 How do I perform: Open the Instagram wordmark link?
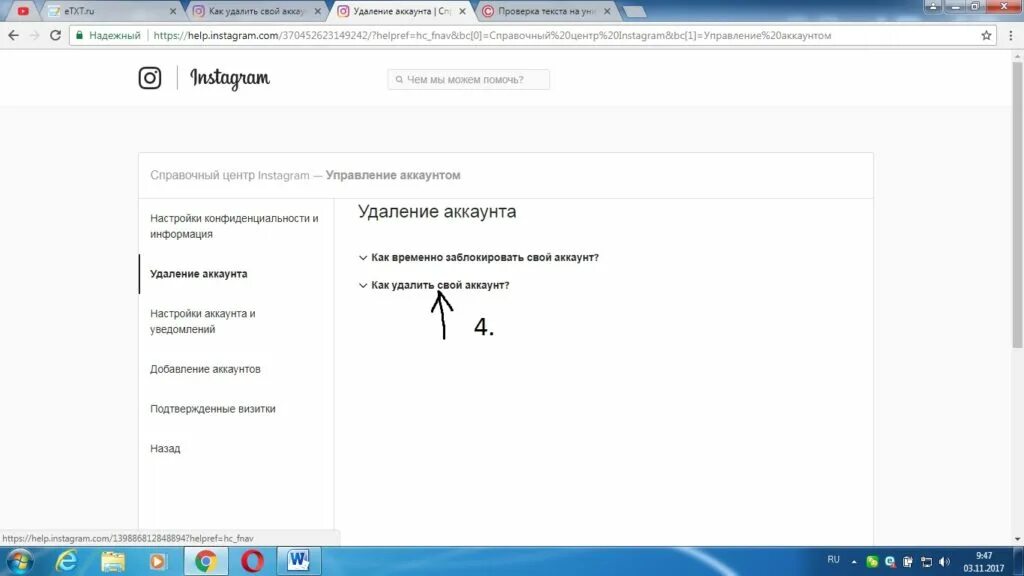[x=230, y=78]
